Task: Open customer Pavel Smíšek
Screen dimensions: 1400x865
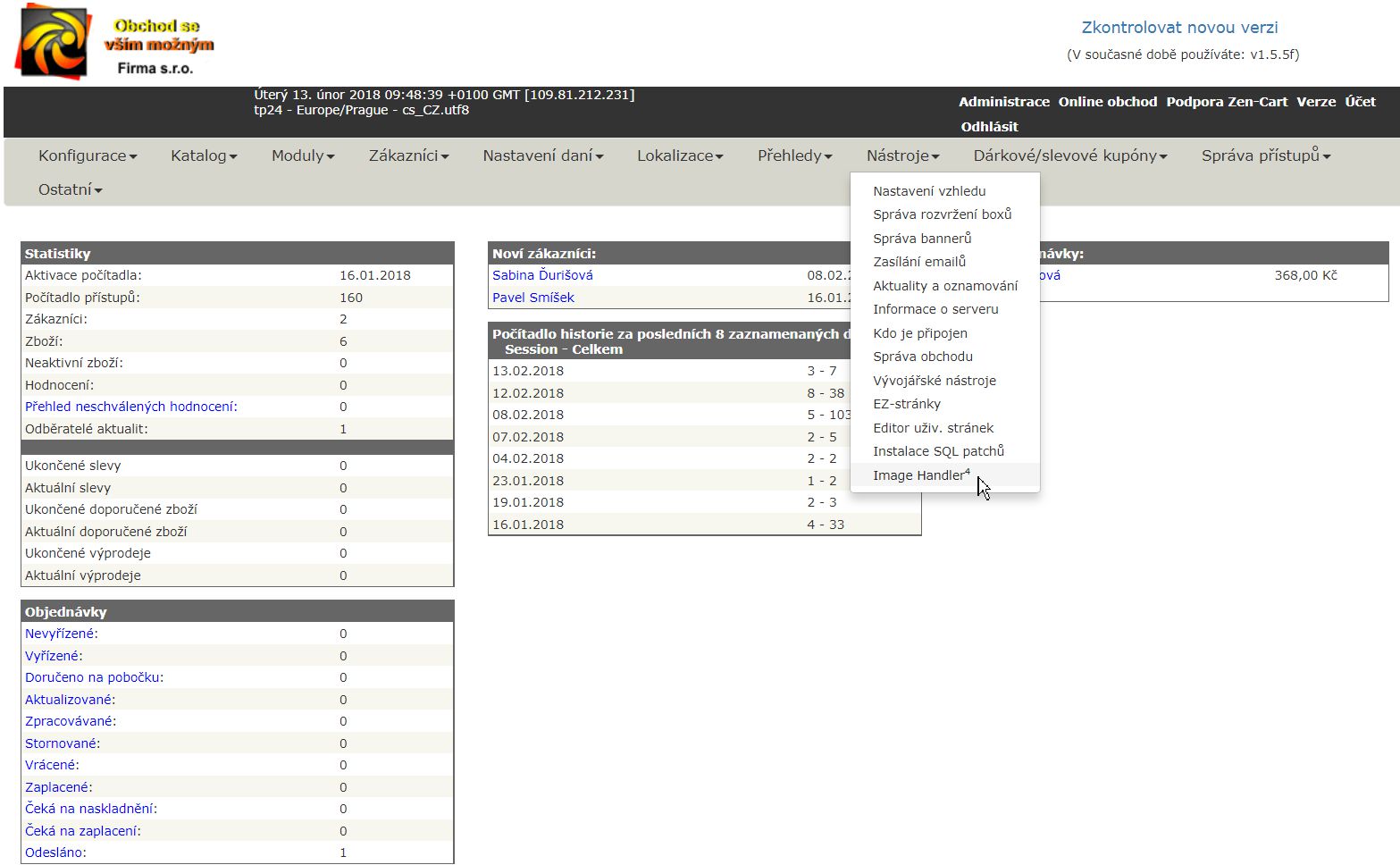Action: point(533,298)
